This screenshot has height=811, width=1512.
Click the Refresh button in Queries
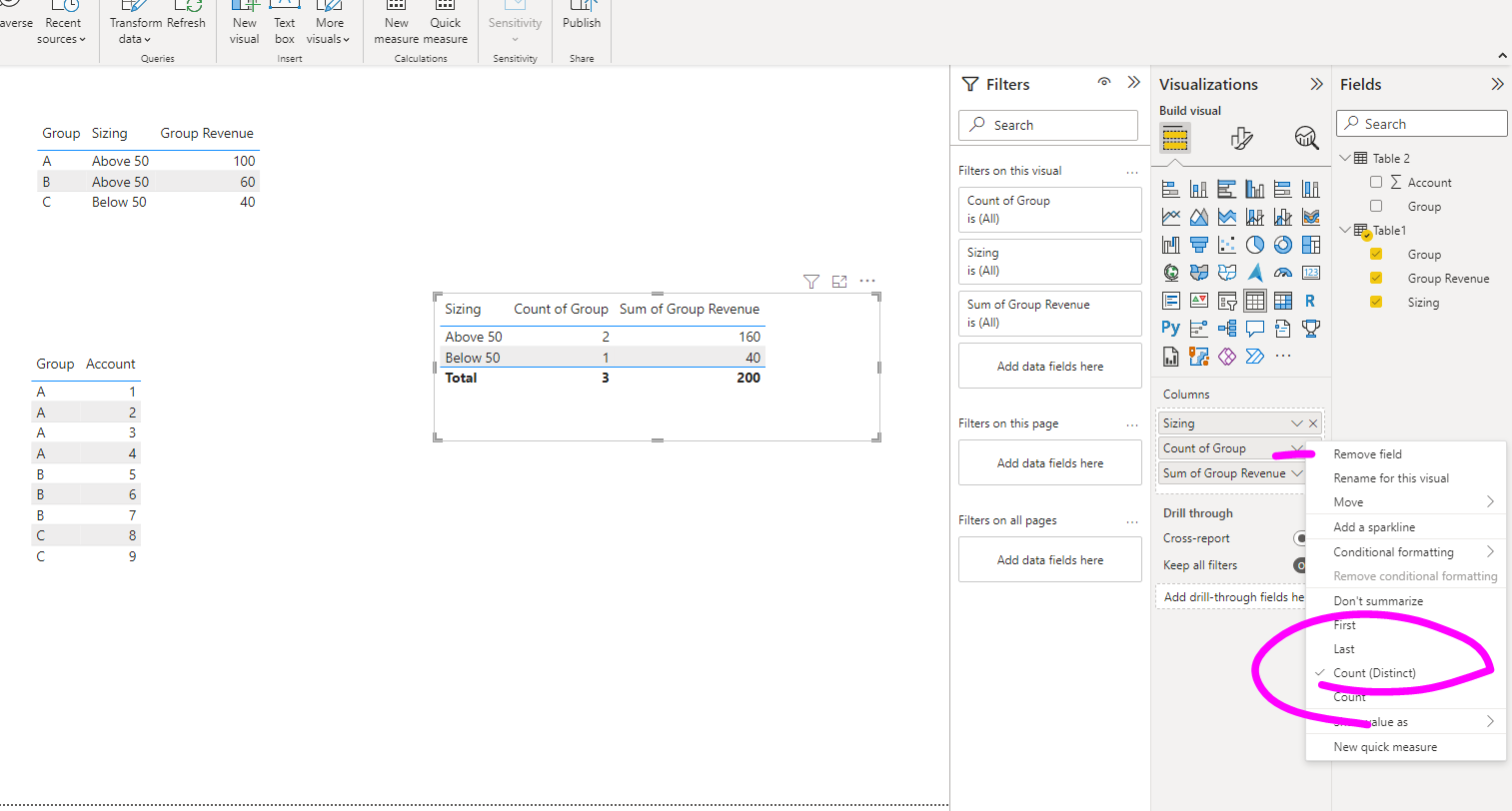[x=187, y=18]
